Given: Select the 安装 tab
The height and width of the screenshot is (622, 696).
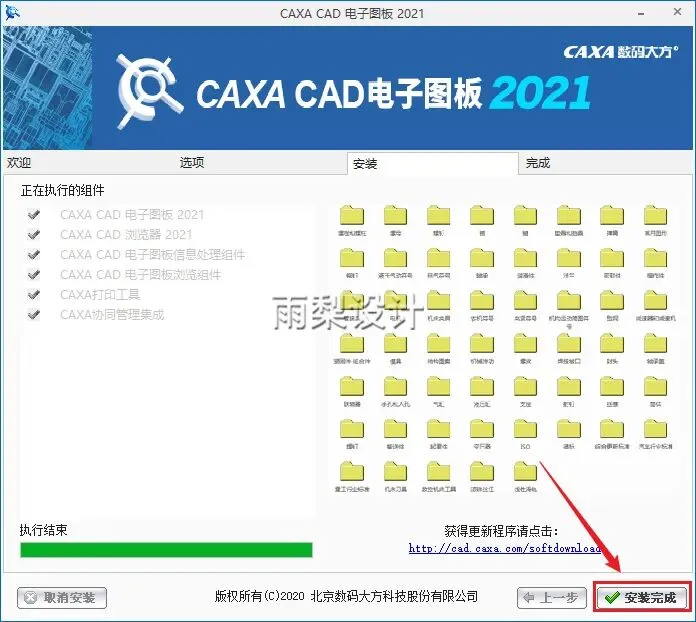Looking at the screenshot, I should 433,163.
